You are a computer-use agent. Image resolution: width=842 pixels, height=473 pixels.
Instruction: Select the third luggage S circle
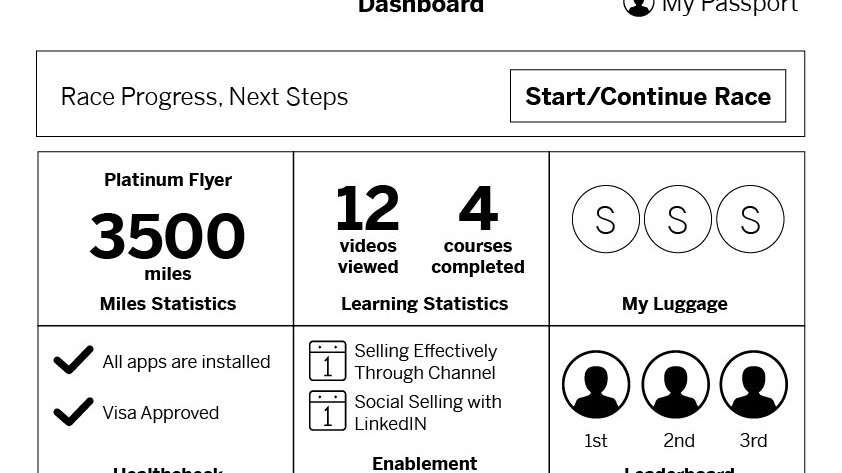pos(750,219)
